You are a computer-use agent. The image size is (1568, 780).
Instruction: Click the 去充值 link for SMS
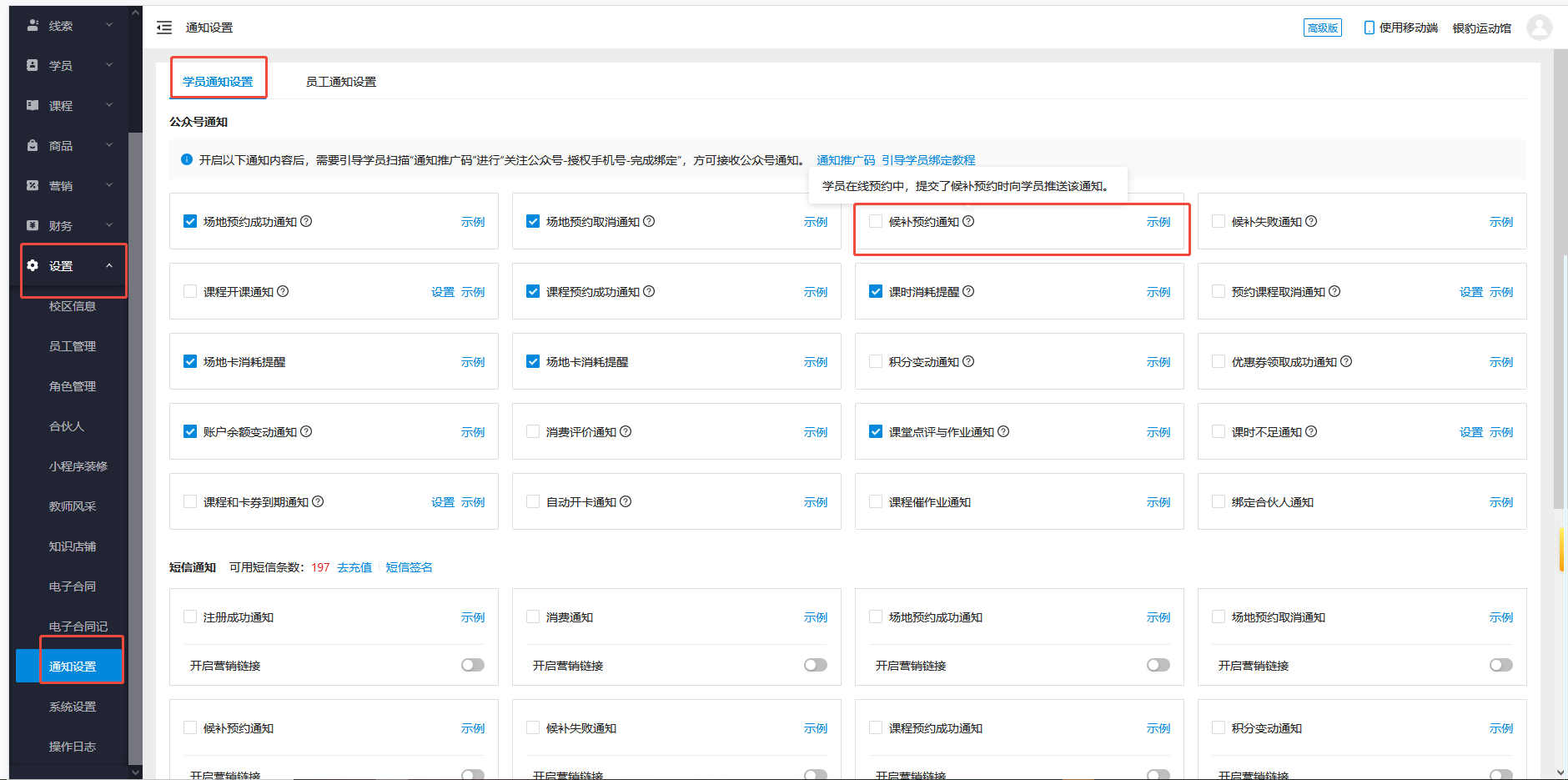(x=354, y=567)
